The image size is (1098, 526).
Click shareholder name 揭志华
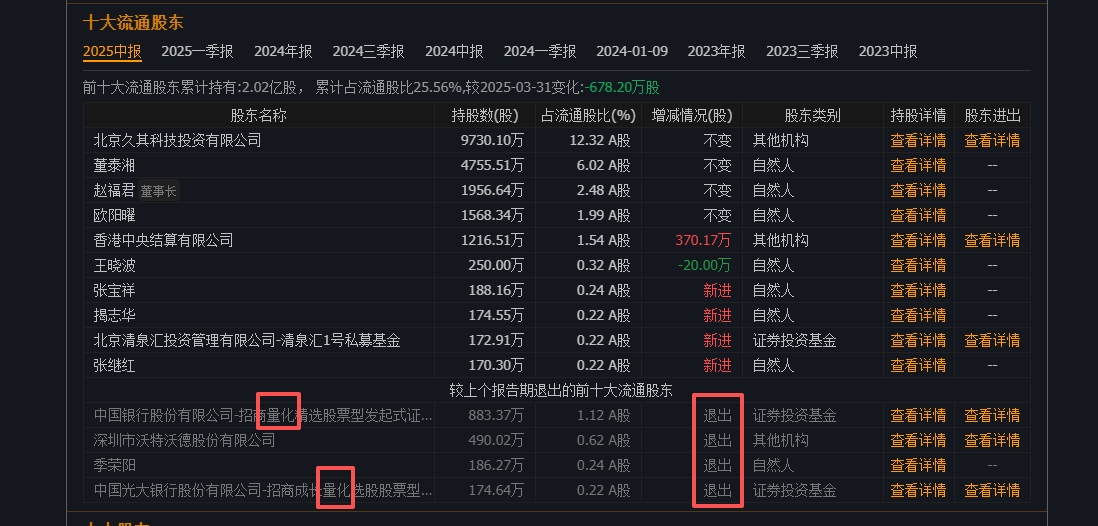pyautogui.click(x=114, y=315)
